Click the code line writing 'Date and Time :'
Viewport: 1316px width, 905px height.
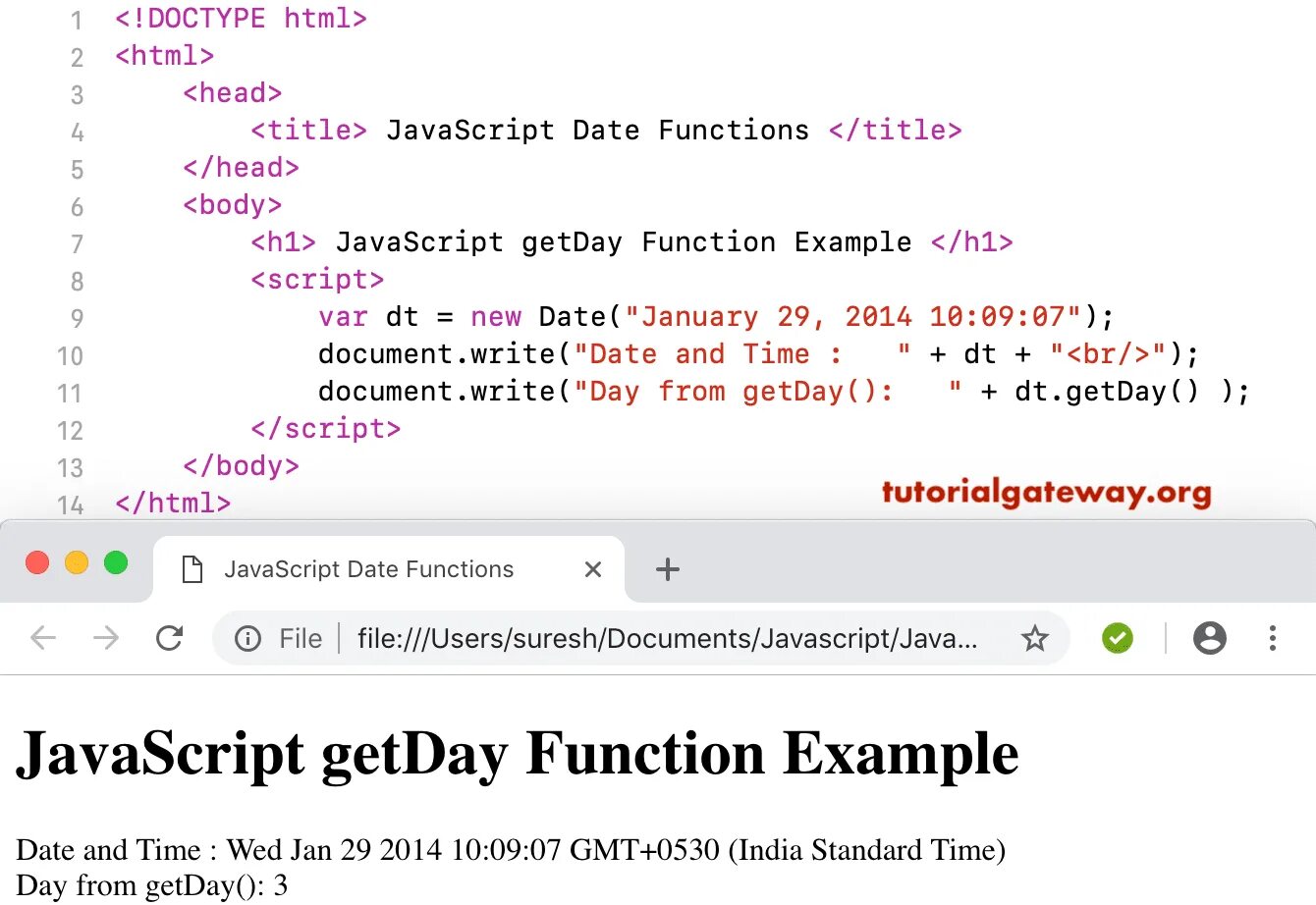tap(758, 354)
